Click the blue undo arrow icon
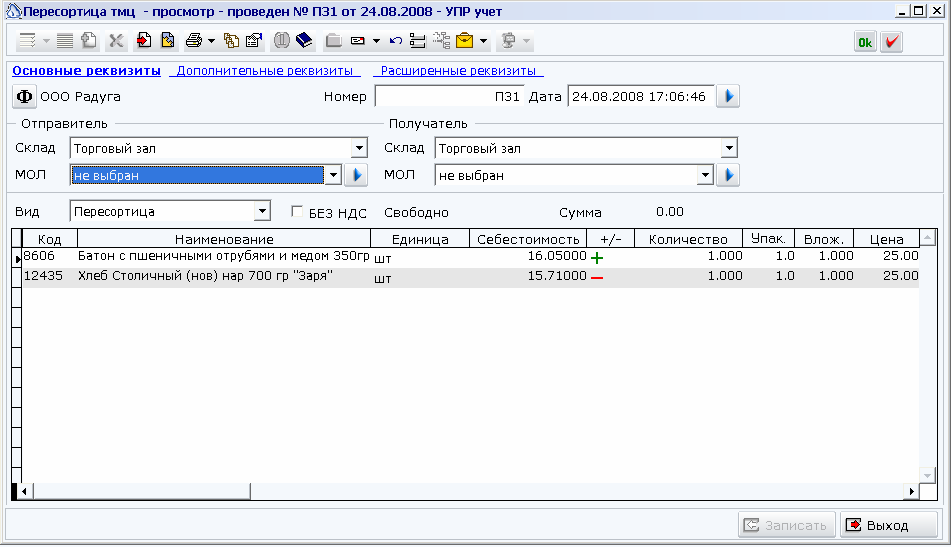The image size is (951, 547). tap(396, 41)
